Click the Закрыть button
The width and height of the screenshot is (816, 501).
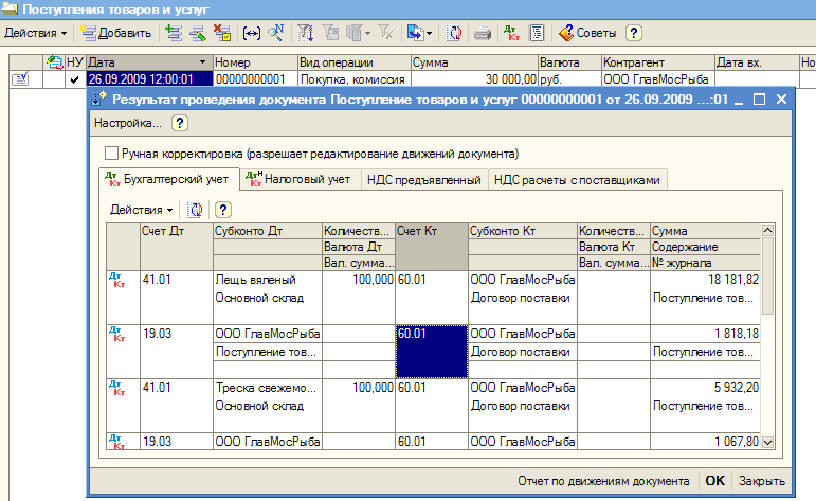(762, 480)
